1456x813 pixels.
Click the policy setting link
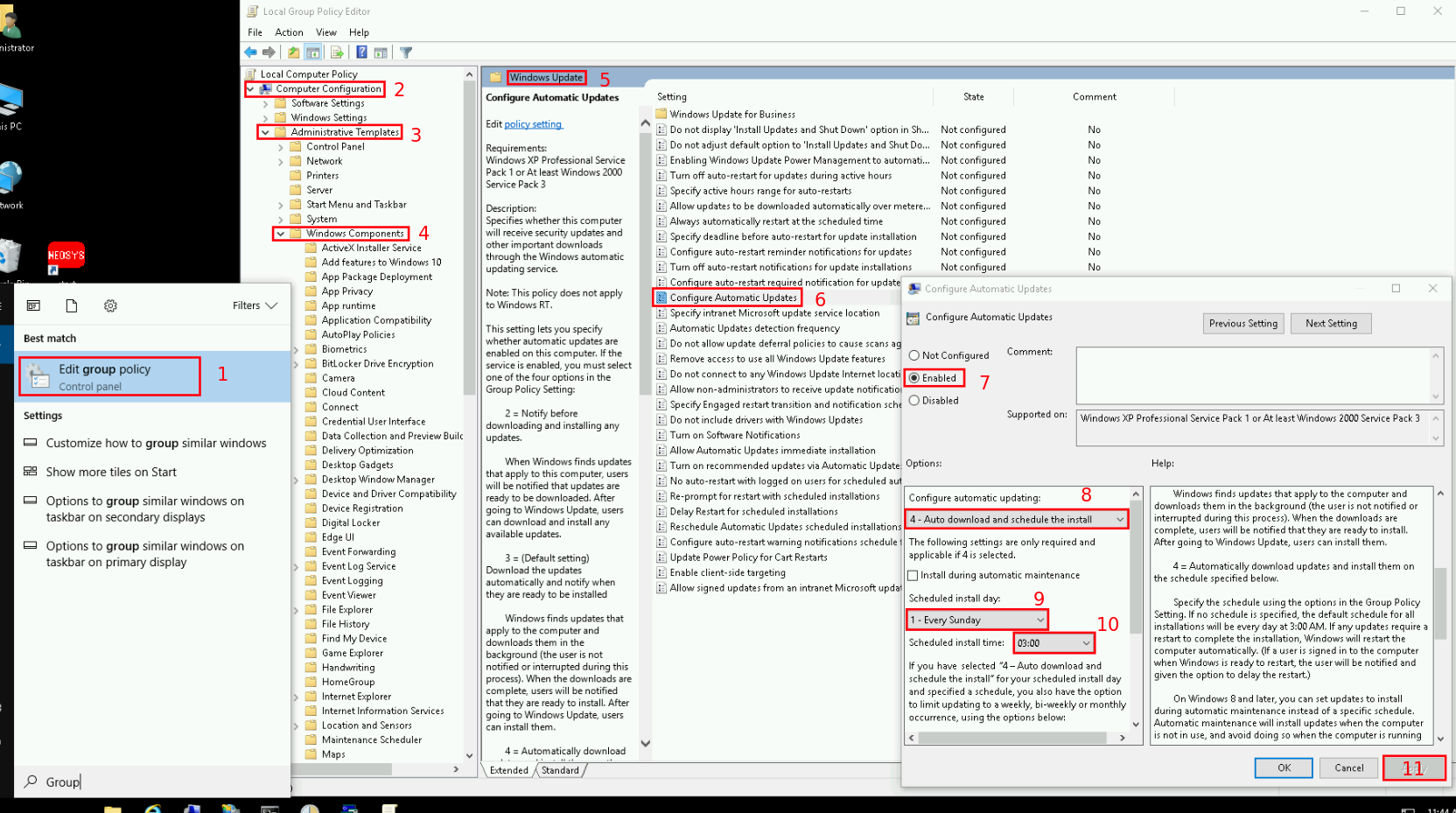click(533, 124)
